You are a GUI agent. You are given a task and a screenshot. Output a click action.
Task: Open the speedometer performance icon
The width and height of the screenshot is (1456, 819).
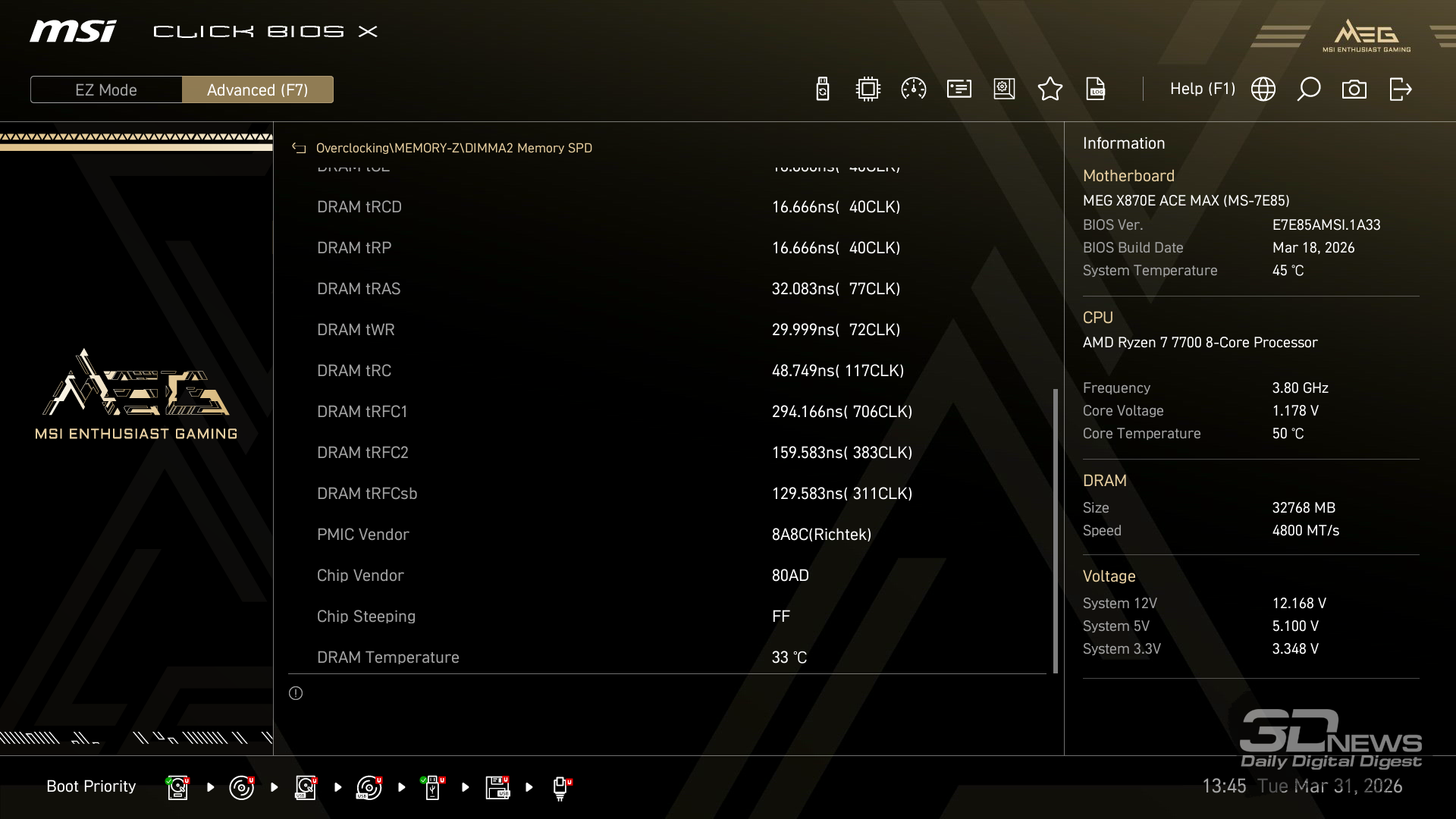click(913, 89)
